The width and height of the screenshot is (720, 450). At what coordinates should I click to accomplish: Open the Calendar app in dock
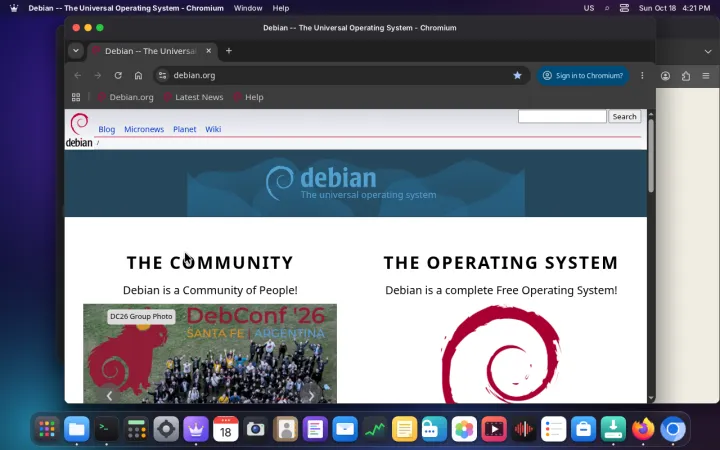click(x=225, y=429)
